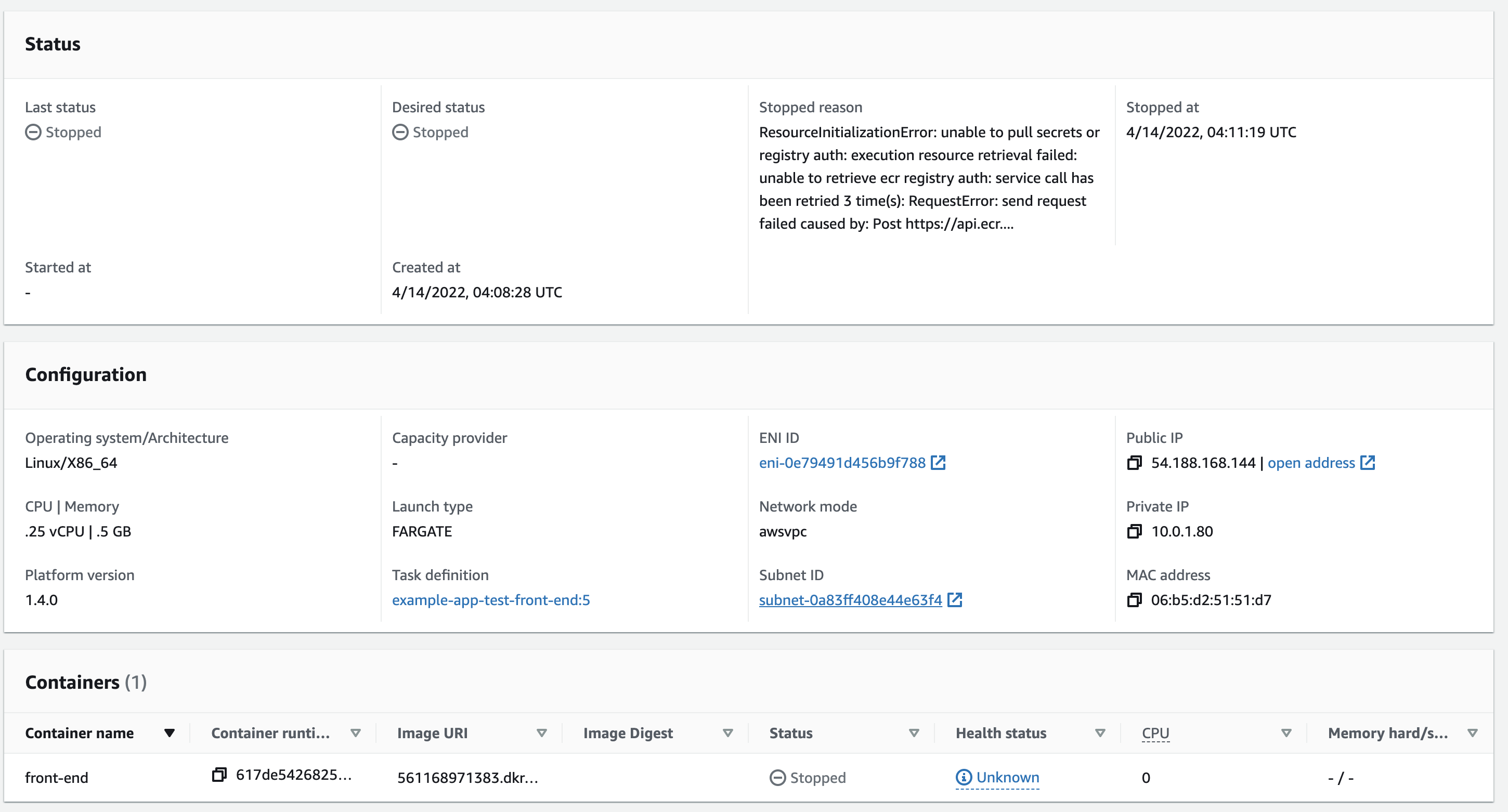
Task: Open the eni-0e79491d456b9f788 link
Action: (x=841, y=463)
